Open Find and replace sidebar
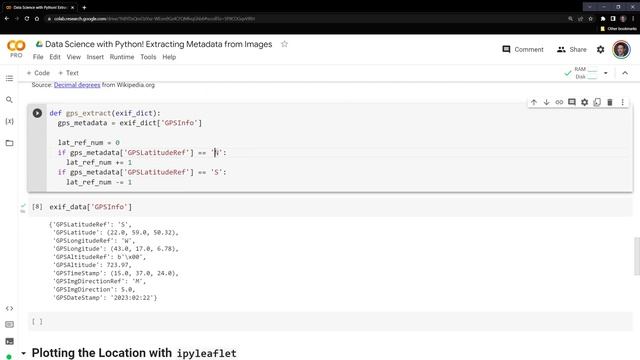640x360 pixels. (x=9, y=100)
